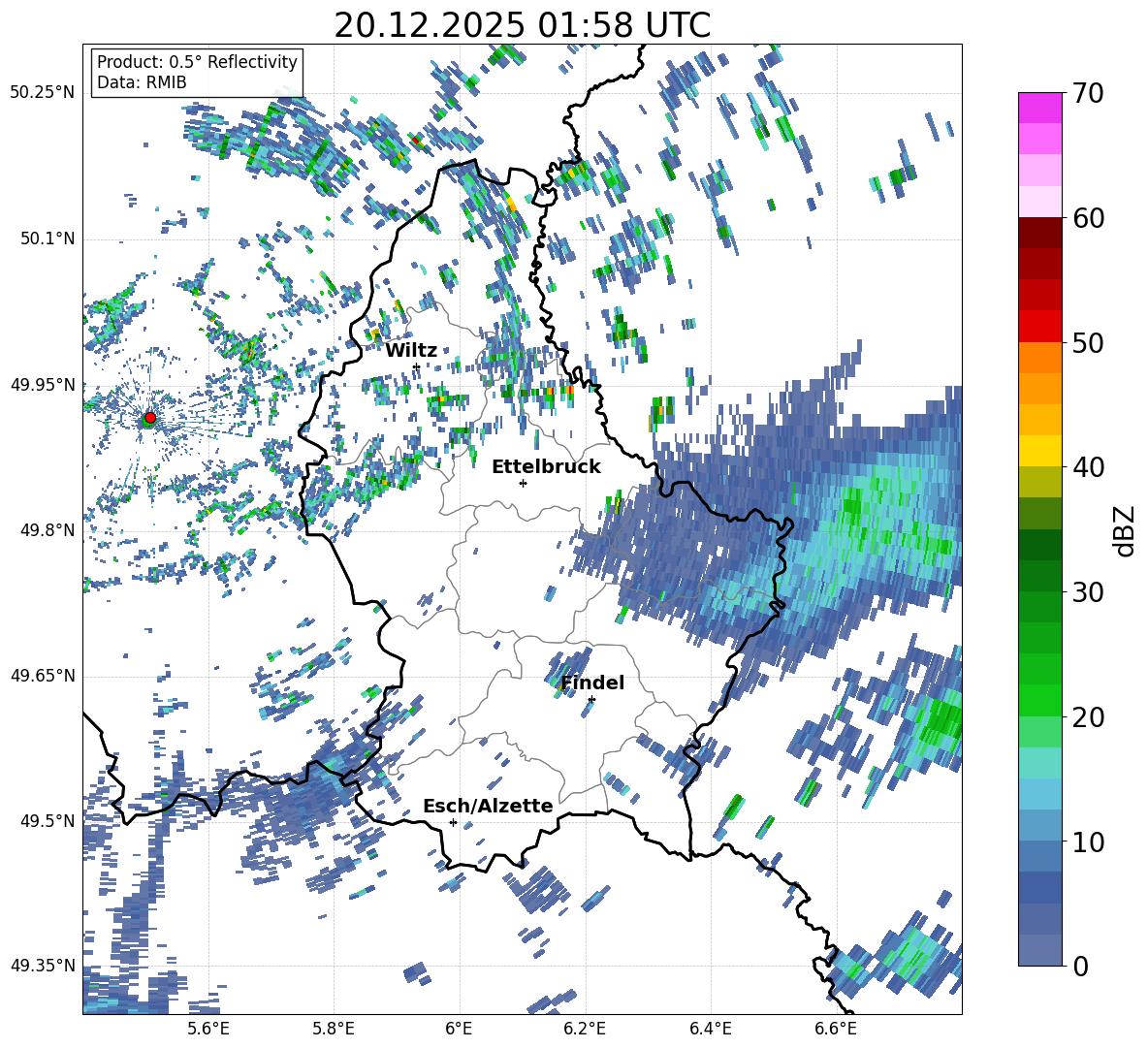Viewport: 1148px width, 1048px height.
Task: Click the 50.1°N latitude tick label
Action: (x=47, y=238)
